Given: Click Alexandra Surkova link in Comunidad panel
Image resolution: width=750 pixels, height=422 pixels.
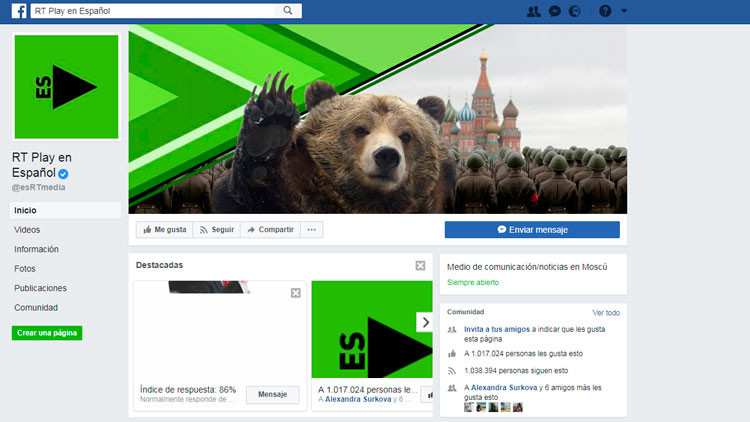Looking at the screenshot, I should (504, 388).
